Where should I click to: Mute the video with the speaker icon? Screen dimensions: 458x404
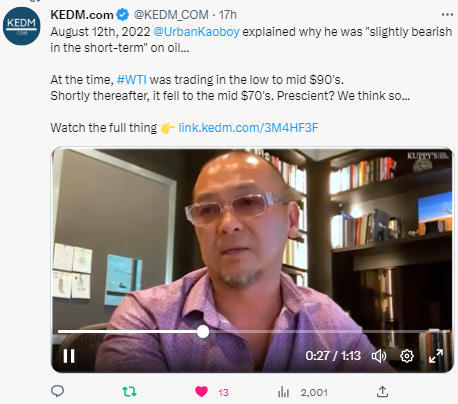pyautogui.click(x=379, y=356)
